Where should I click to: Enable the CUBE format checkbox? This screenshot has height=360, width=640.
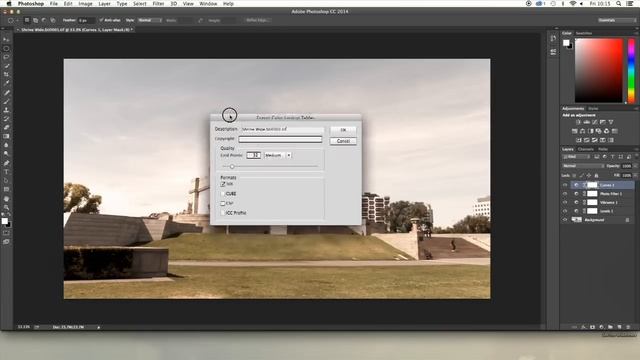point(223,194)
